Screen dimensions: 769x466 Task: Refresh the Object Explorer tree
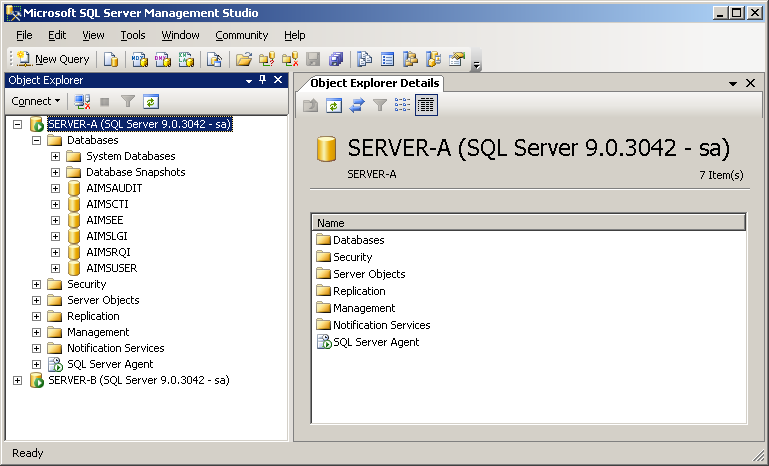[151, 101]
